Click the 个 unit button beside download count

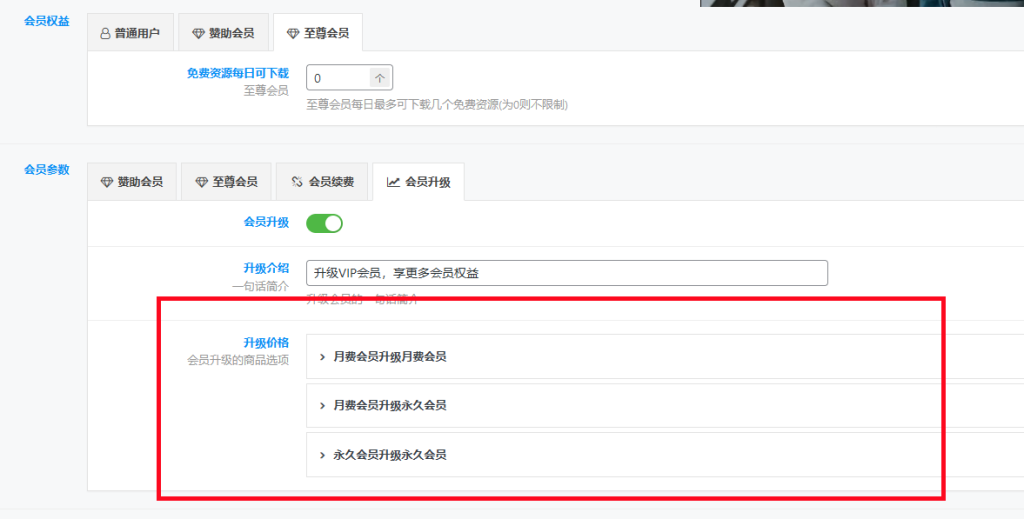(x=380, y=78)
